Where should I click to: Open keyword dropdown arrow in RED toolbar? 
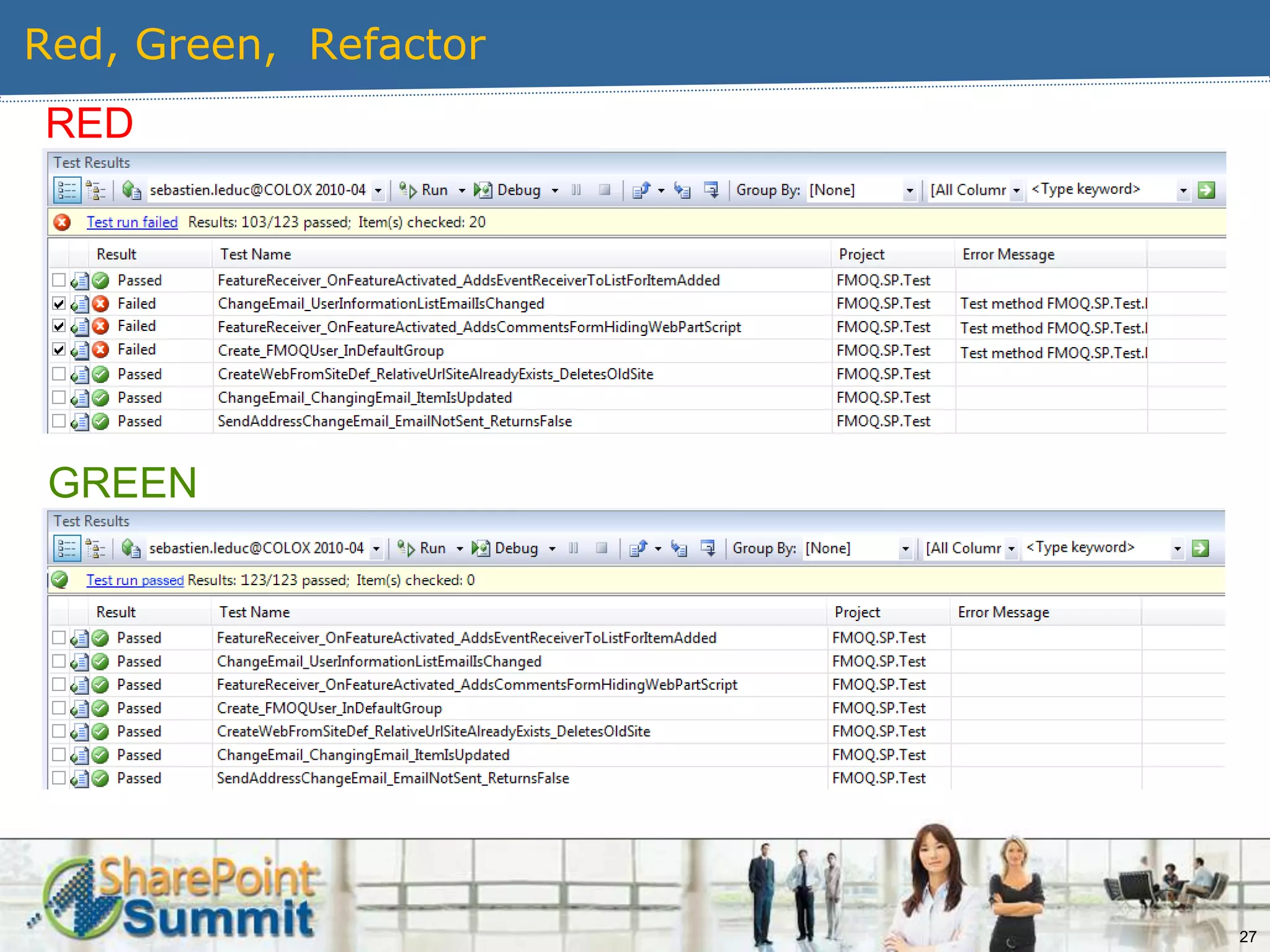(x=1183, y=191)
